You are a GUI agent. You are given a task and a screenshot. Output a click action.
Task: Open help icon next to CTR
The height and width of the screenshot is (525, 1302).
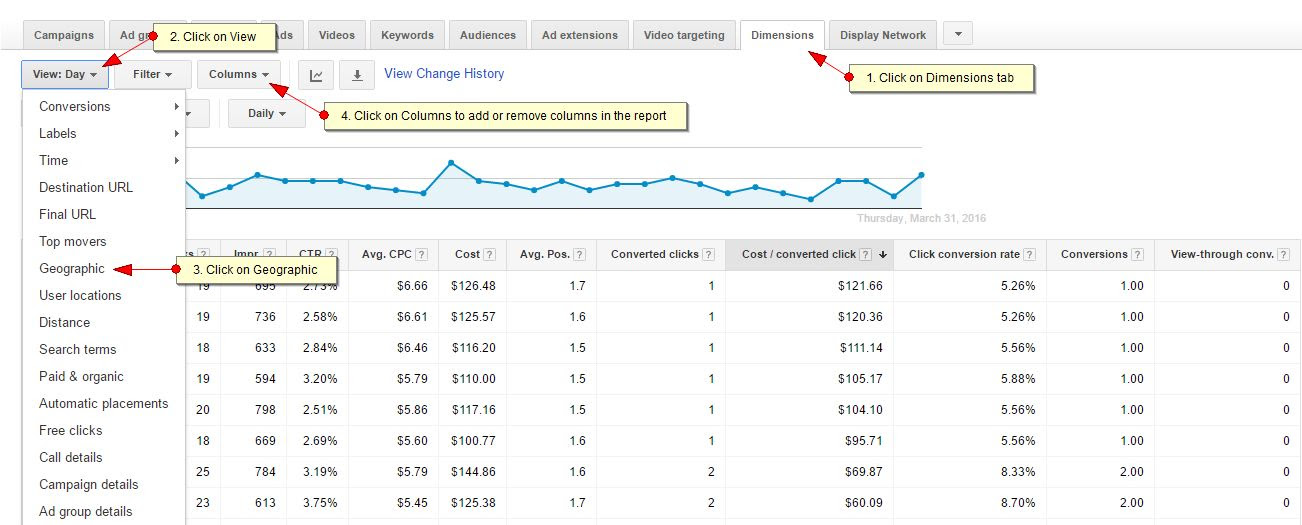coord(331,254)
